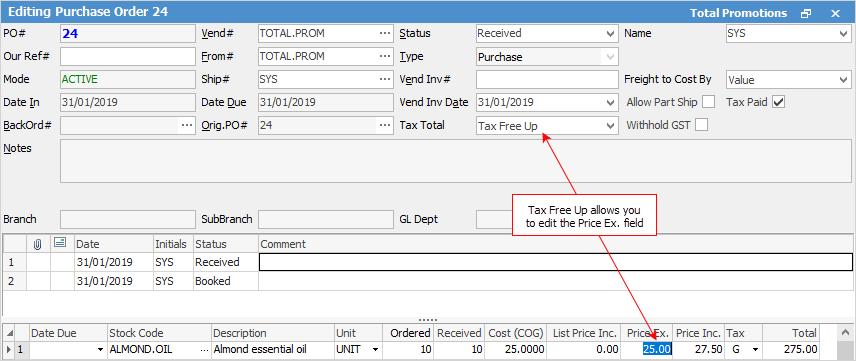Click the Price Inc. cell showing 27.50

(x=699, y=350)
